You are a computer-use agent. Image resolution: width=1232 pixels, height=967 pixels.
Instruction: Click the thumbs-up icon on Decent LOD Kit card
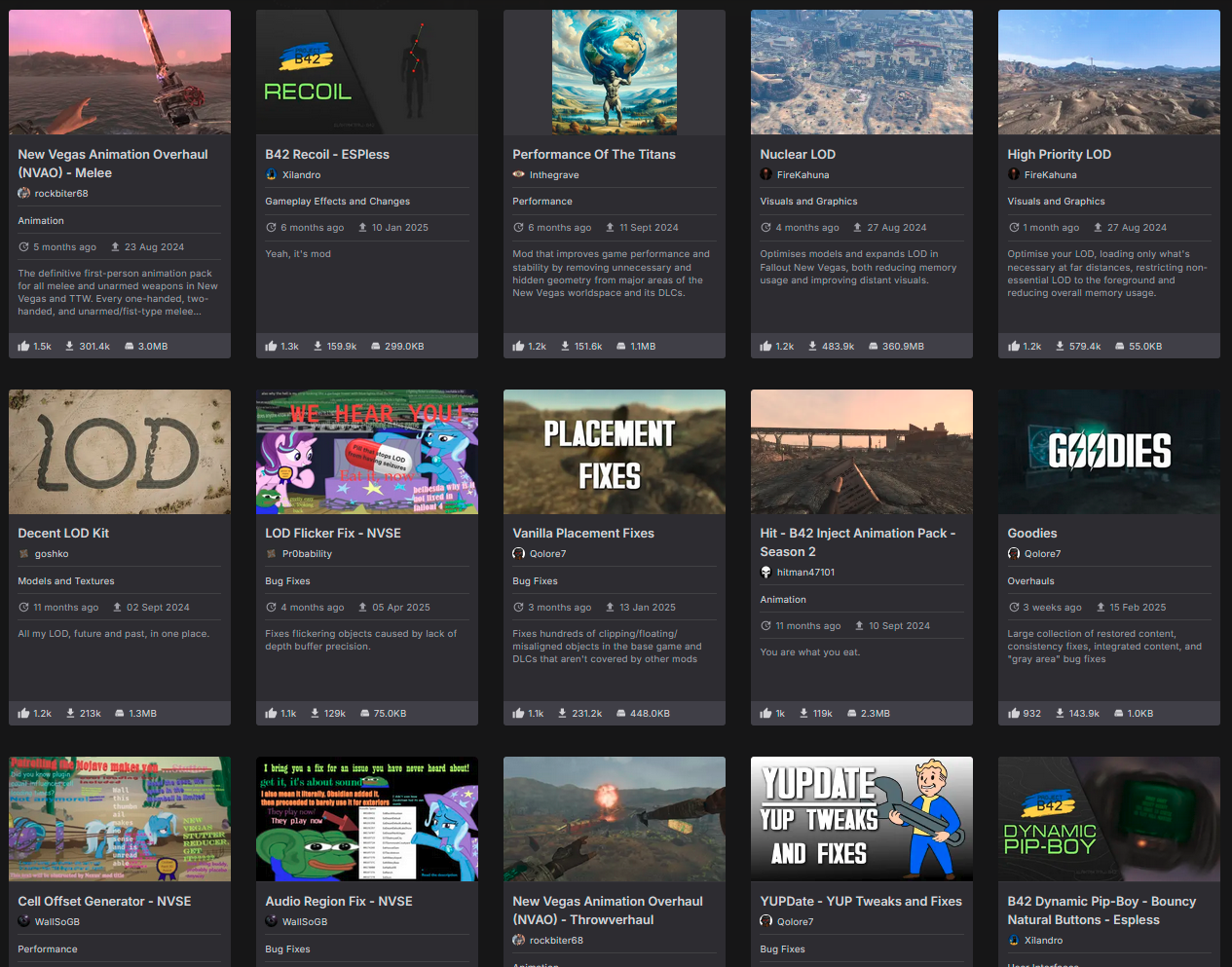(x=23, y=713)
